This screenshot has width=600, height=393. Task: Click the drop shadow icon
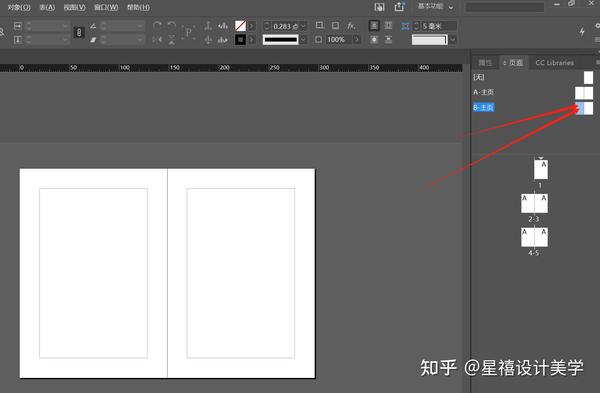pos(335,26)
